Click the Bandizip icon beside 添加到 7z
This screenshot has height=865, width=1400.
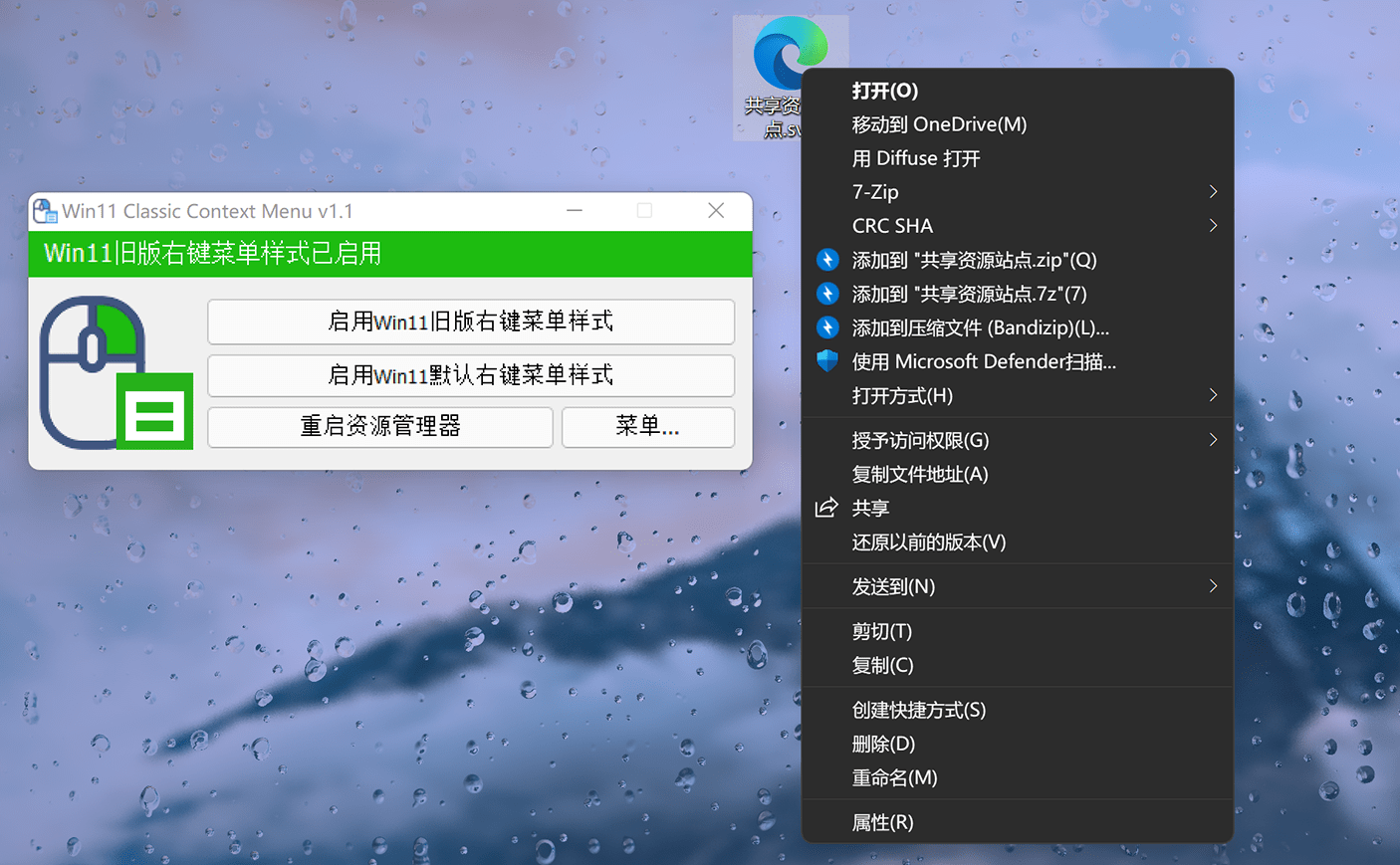coord(827,294)
